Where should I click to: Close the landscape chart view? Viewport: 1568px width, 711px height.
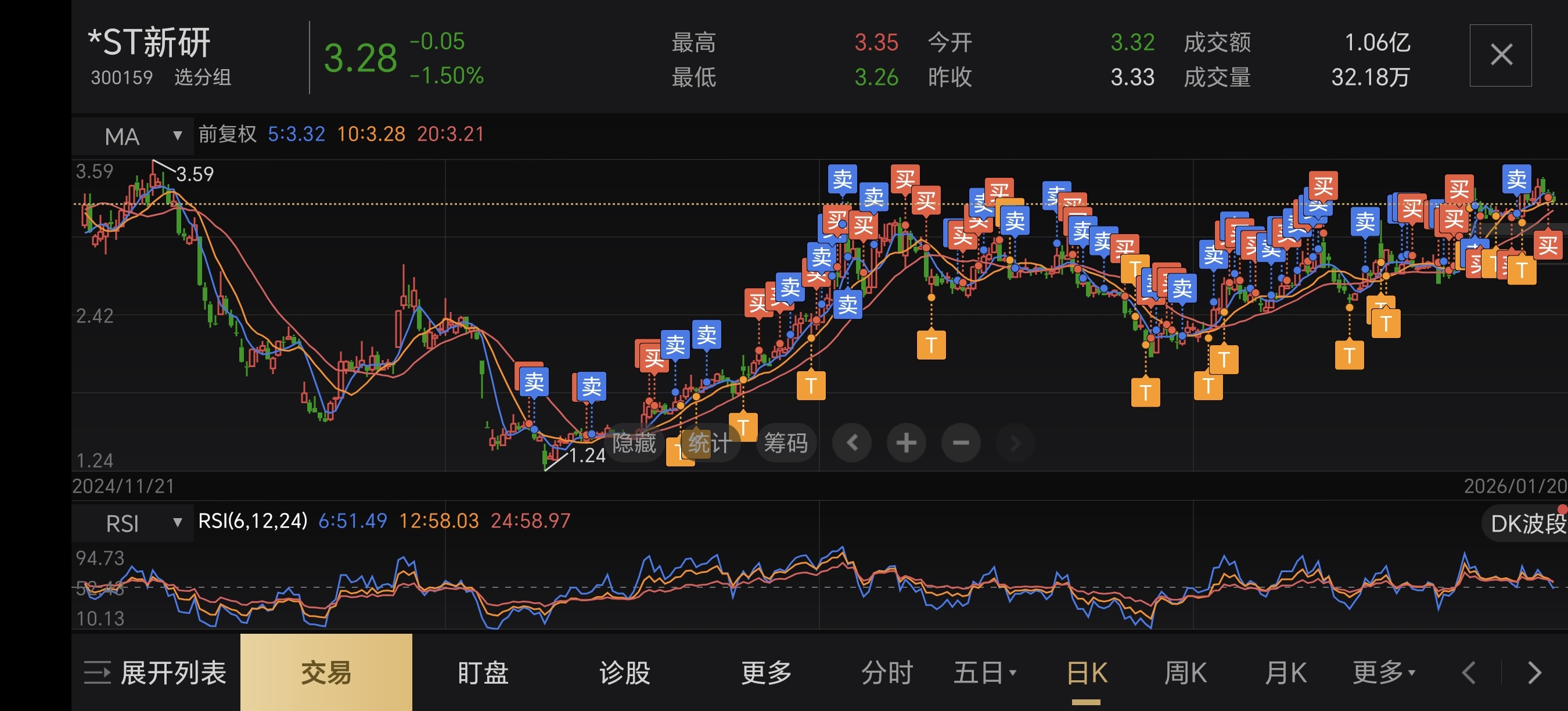1501,55
